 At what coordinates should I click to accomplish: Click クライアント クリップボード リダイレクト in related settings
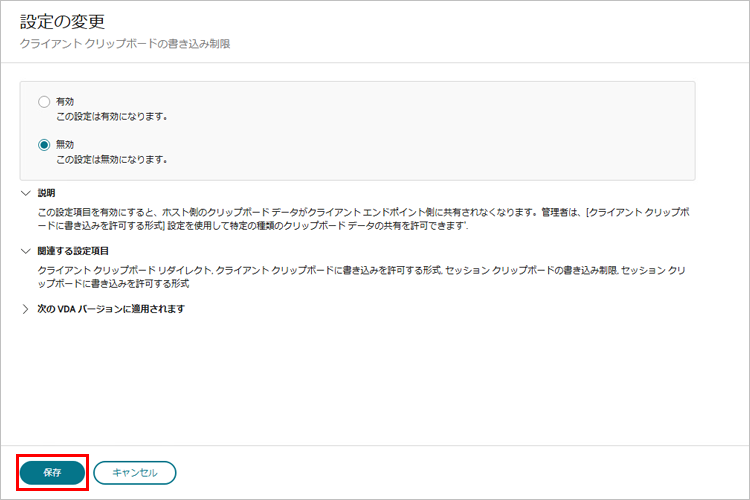(123, 271)
